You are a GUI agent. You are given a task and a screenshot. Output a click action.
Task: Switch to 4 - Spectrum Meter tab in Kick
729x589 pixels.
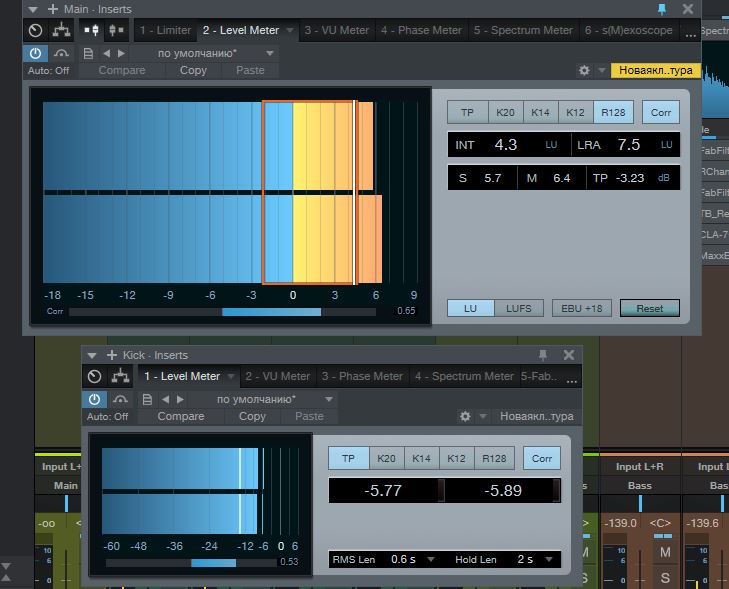(x=464, y=376)
